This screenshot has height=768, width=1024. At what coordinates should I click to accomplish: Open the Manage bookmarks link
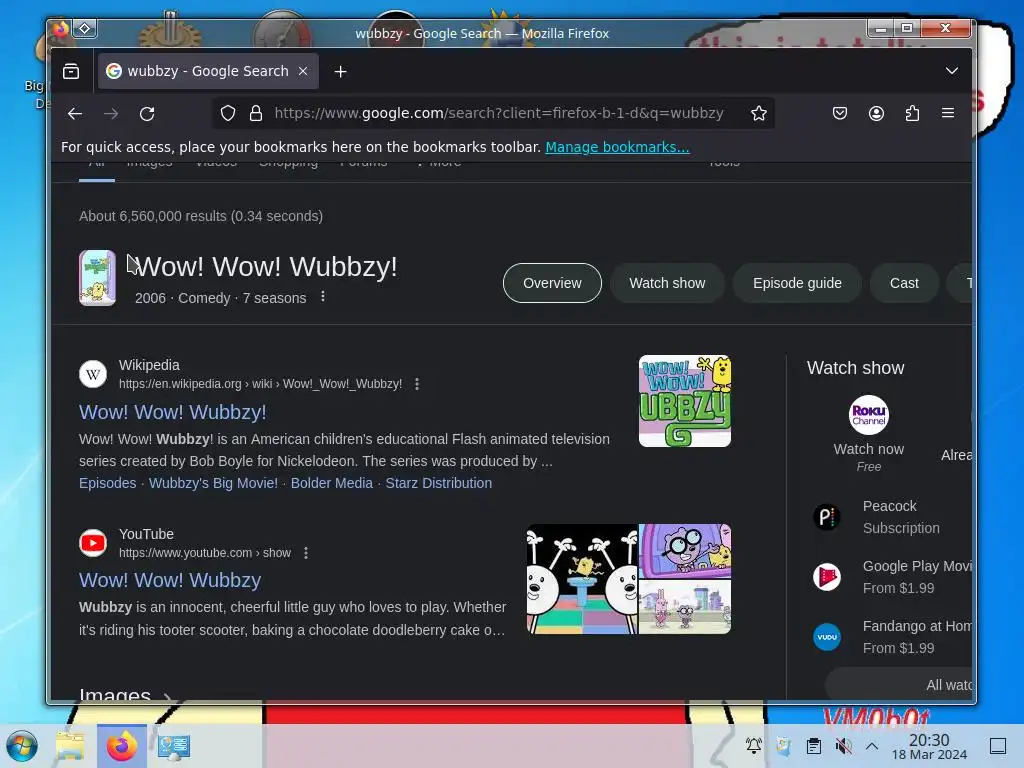coord(617,148)
